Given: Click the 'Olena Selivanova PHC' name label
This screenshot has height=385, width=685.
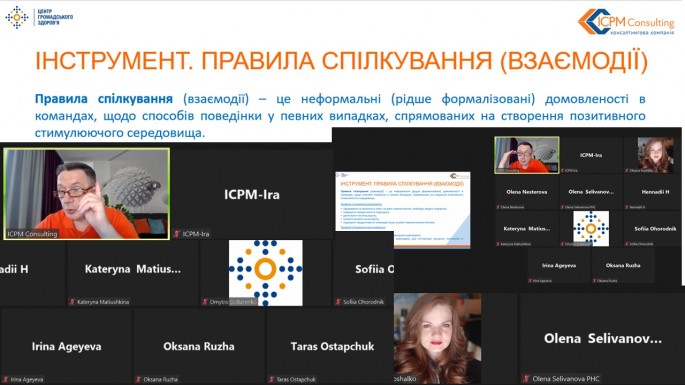Looking at the screenshot, I should pos(566,378).
